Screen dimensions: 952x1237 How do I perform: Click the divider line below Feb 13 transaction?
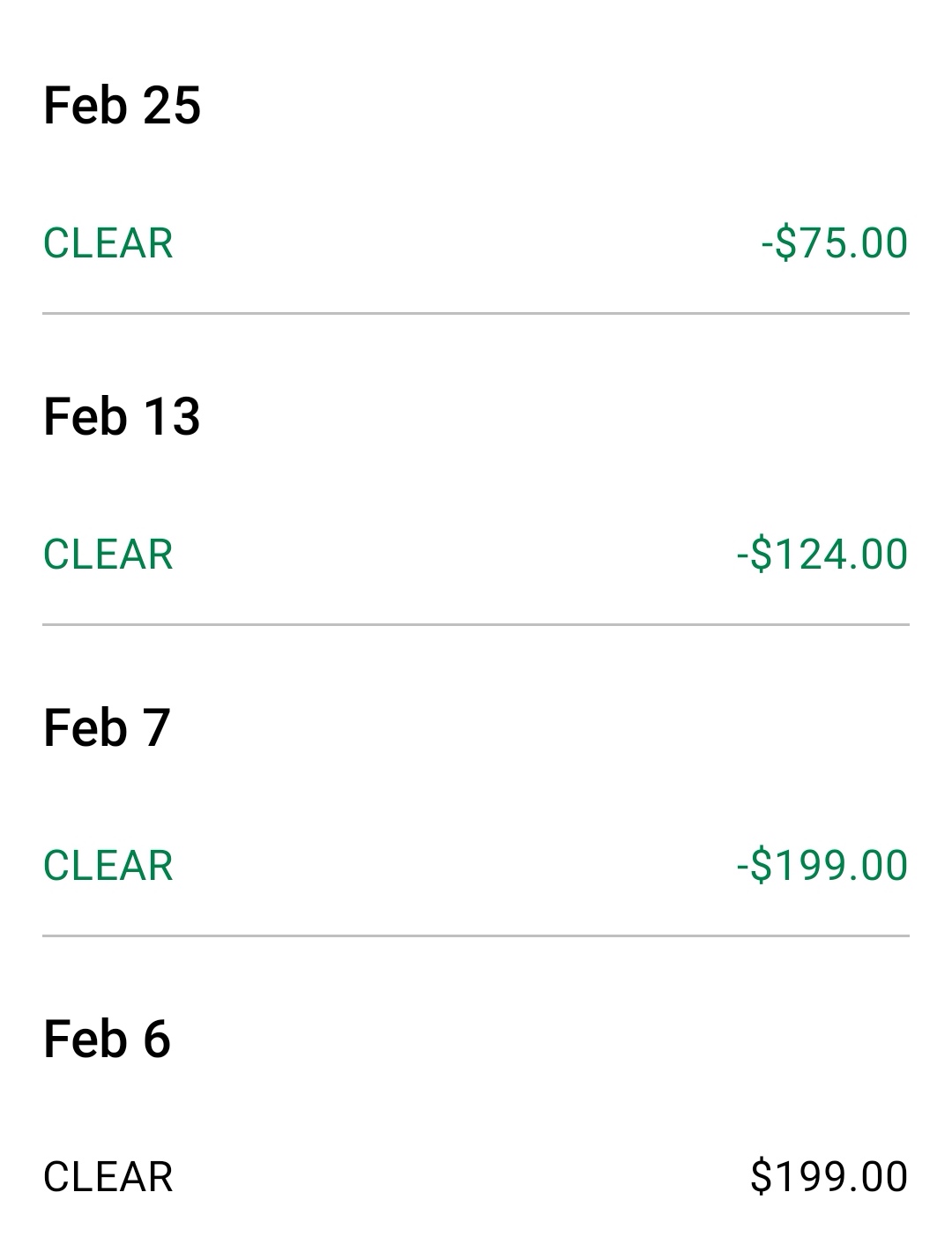pos(476,624)
